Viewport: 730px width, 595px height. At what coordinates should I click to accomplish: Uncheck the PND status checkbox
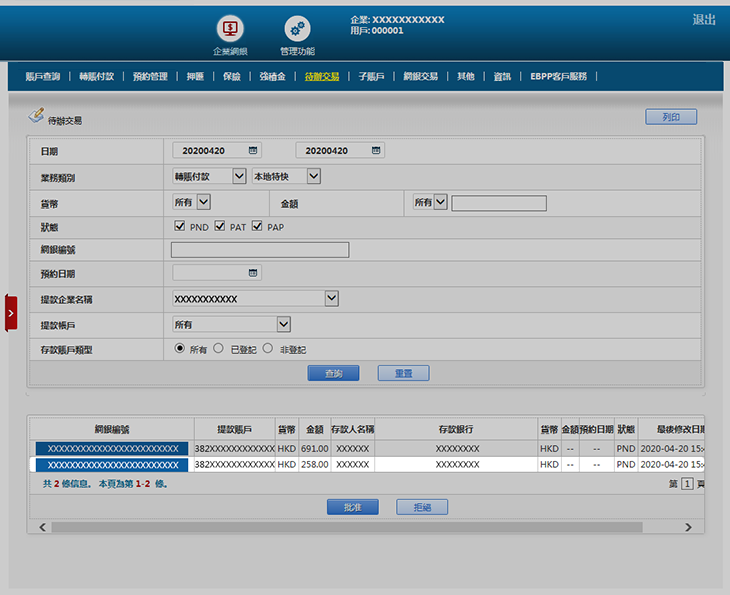[180, 227]
